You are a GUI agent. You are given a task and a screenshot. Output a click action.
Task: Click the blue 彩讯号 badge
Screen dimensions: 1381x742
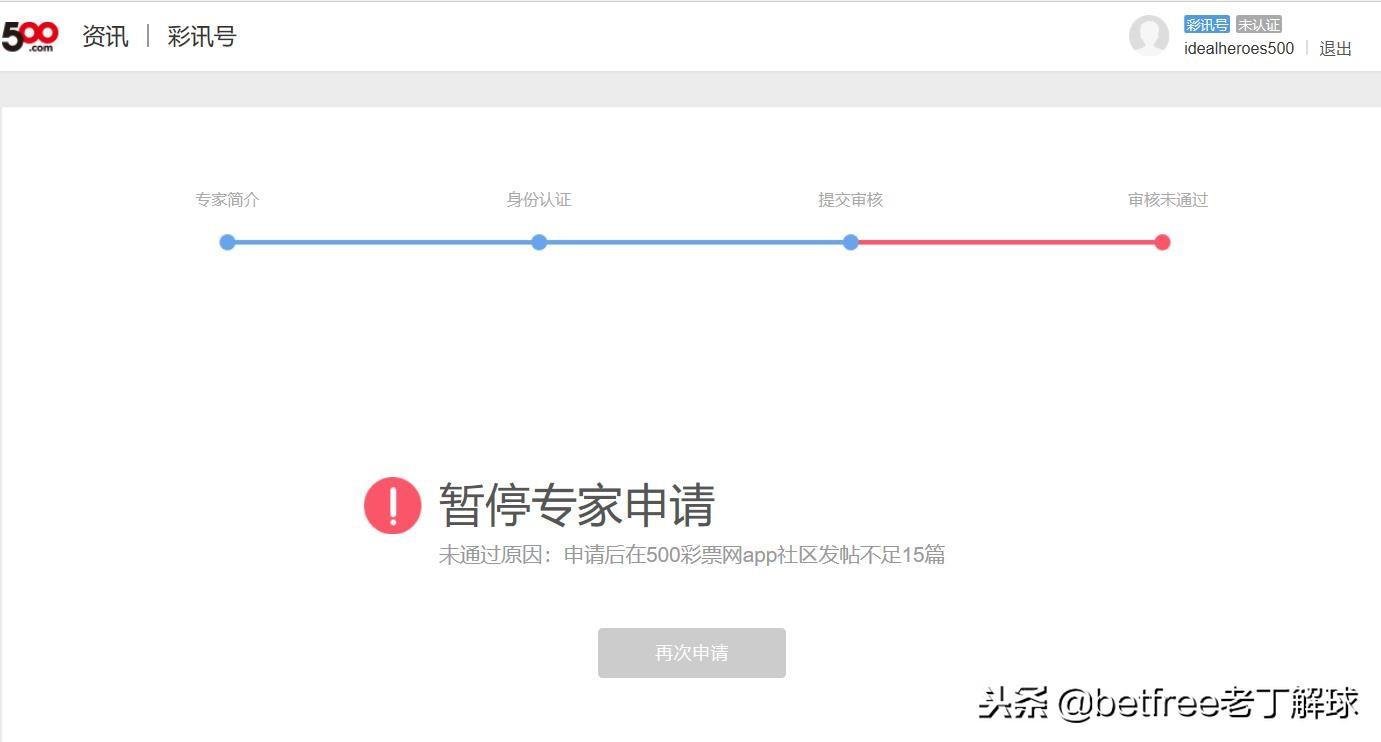click(1207, 25)
